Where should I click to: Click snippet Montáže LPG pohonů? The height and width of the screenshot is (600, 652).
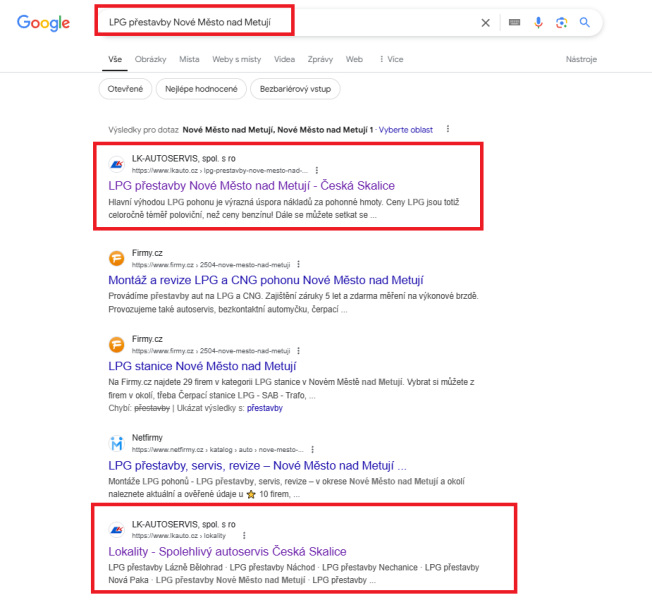[x=286, y=488]
